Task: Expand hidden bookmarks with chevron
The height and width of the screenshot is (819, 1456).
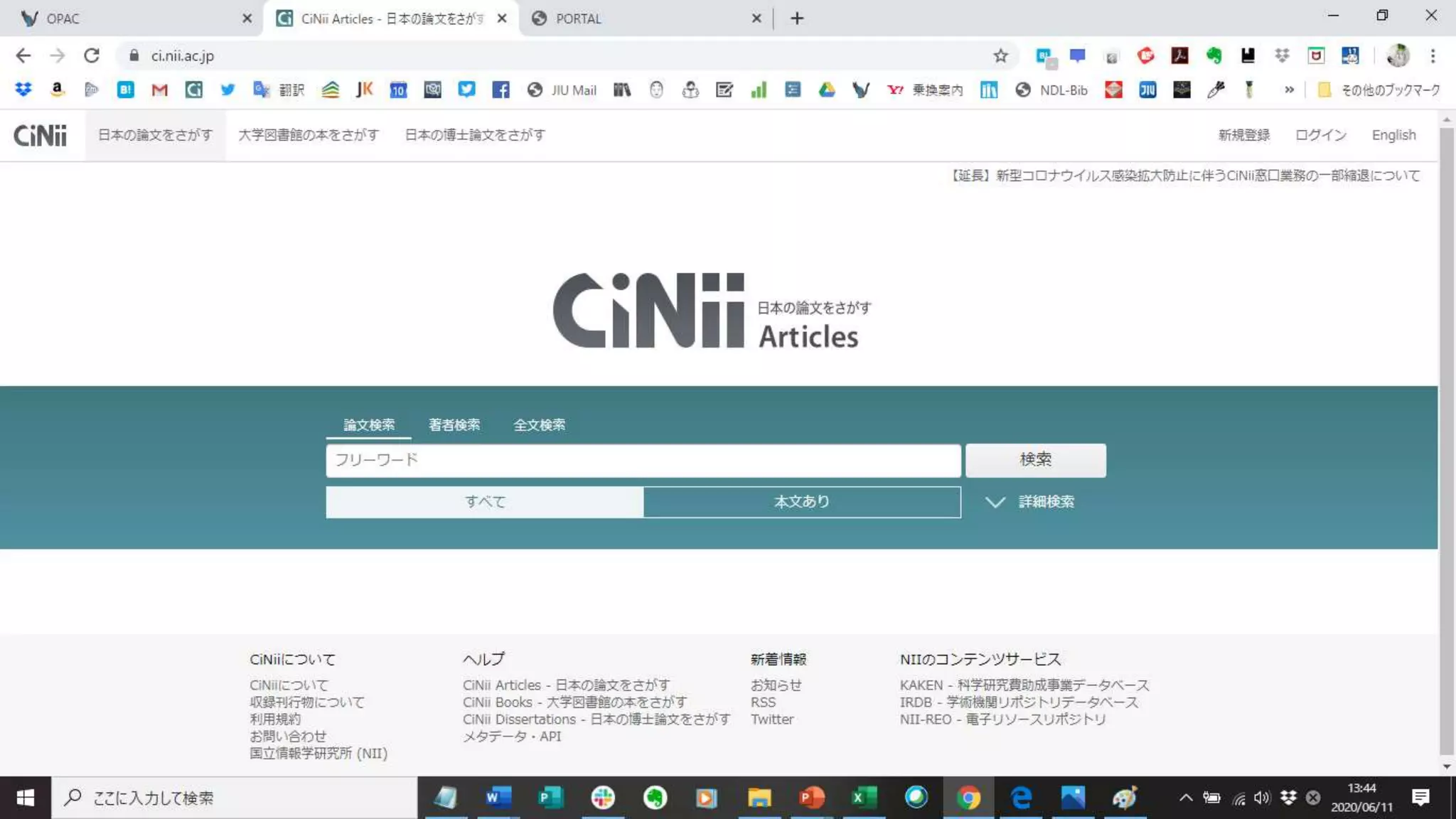Action: [1289, 90]
